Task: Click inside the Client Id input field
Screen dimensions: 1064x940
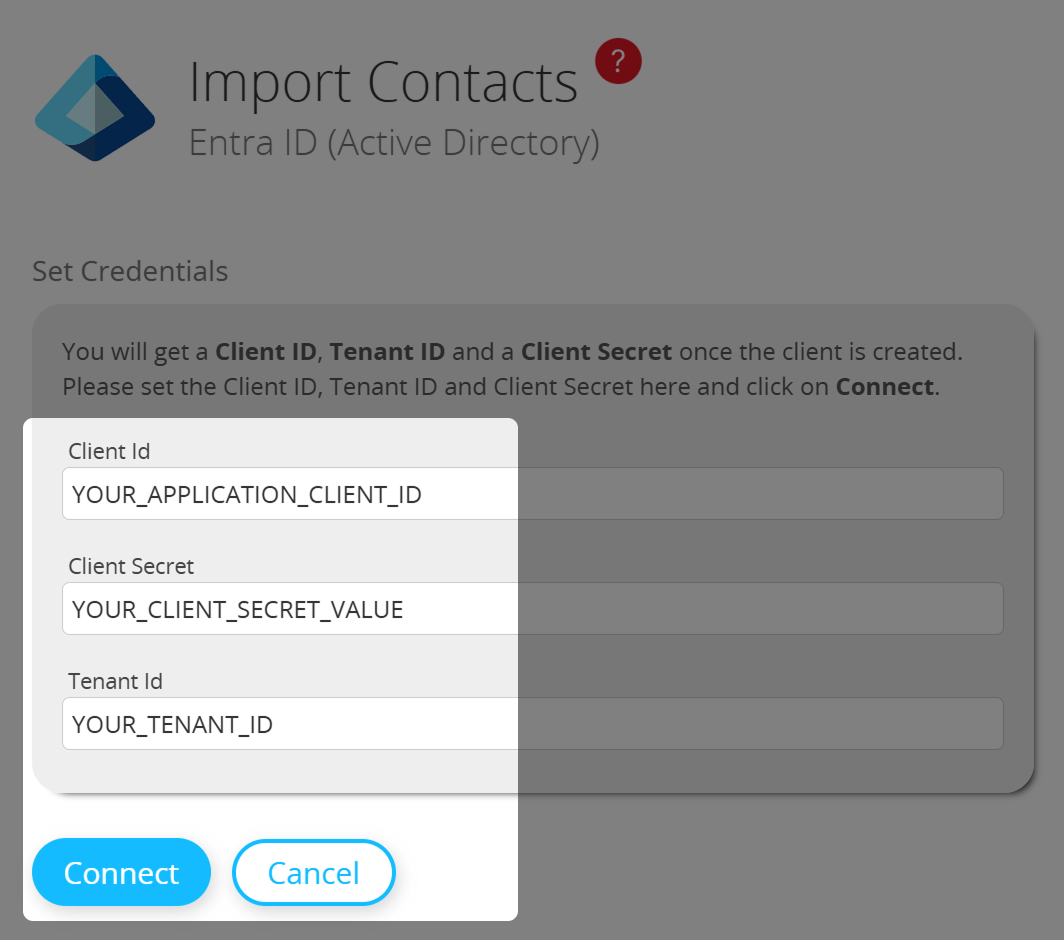Action: pos(300,493)
